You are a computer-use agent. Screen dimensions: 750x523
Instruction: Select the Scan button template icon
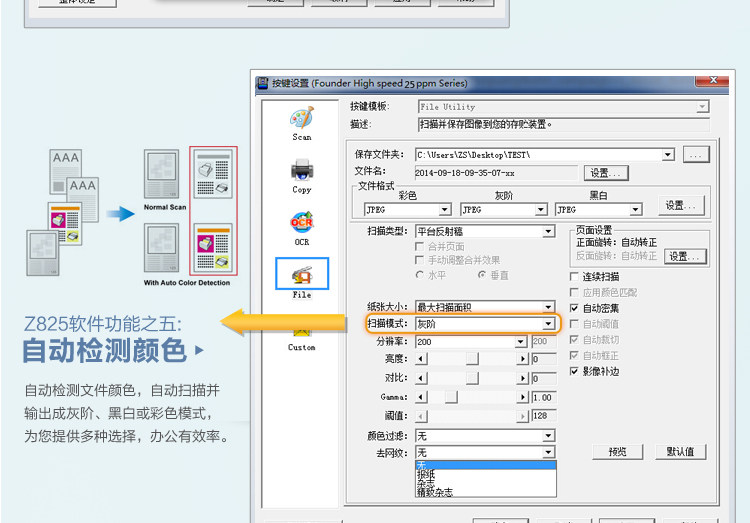302,118
